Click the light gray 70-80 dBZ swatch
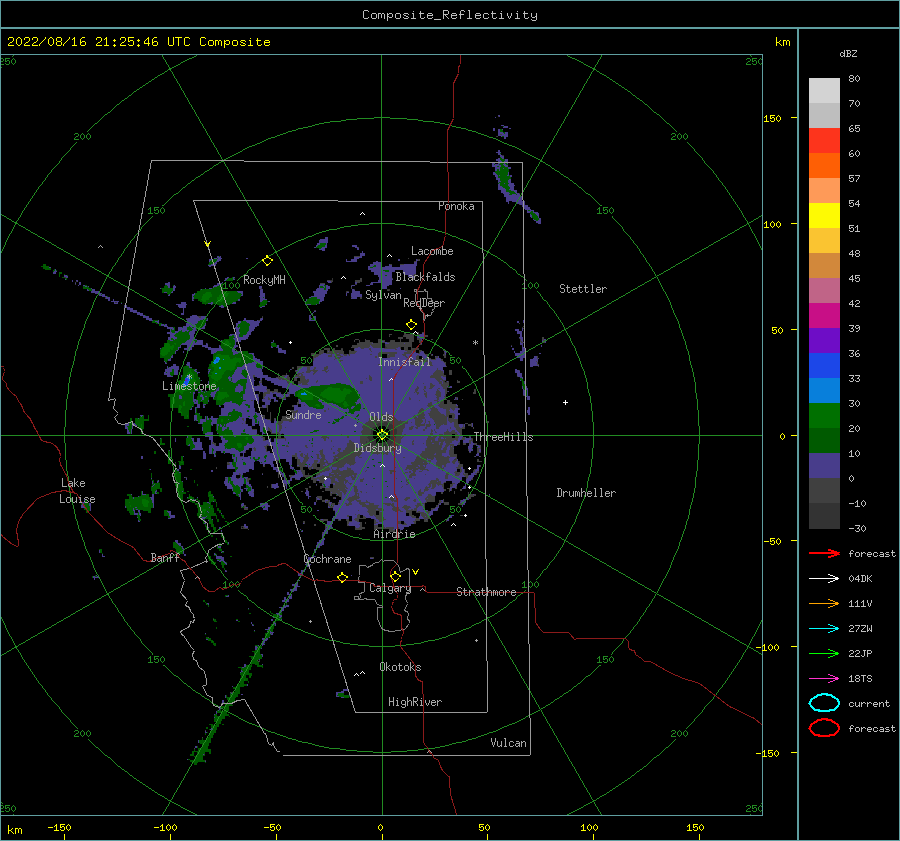Viewport: 900px width, 841px height. (824, 91)
